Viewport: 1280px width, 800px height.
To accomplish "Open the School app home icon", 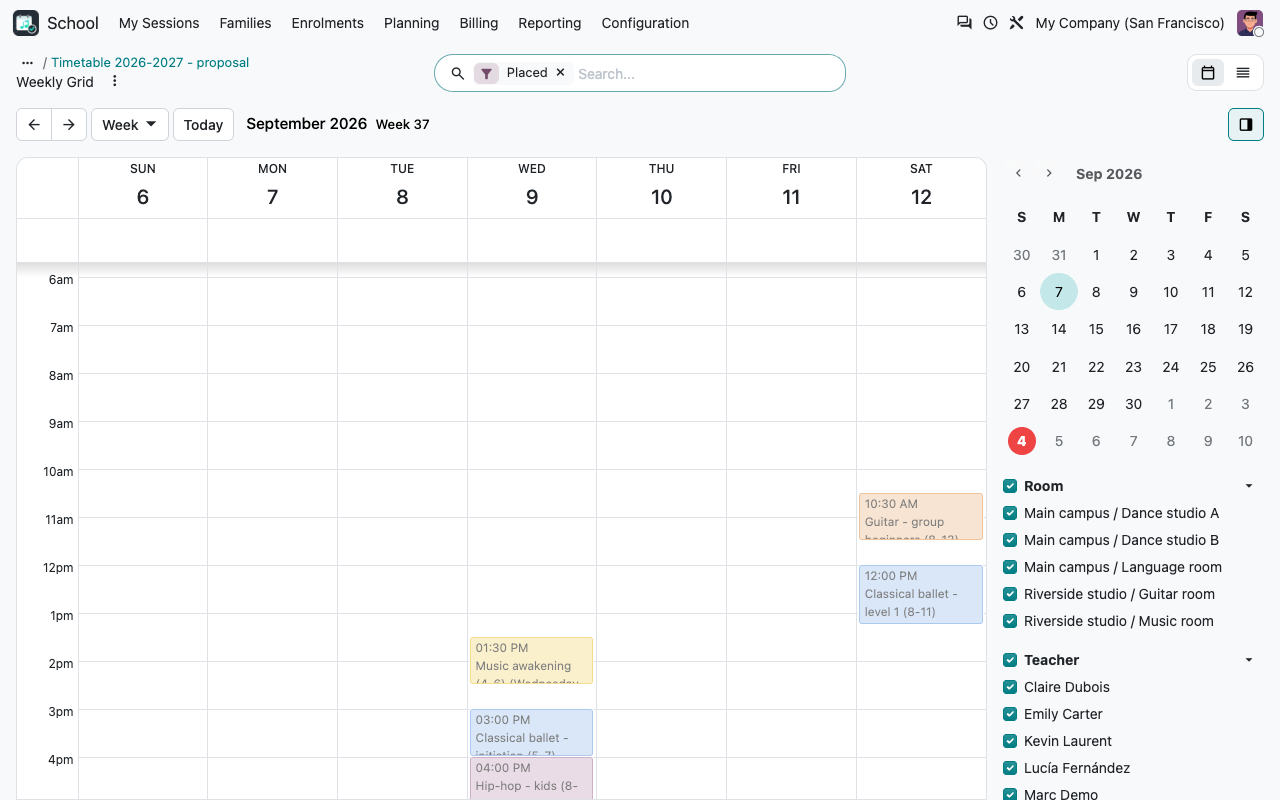I will tap(26, 23).
